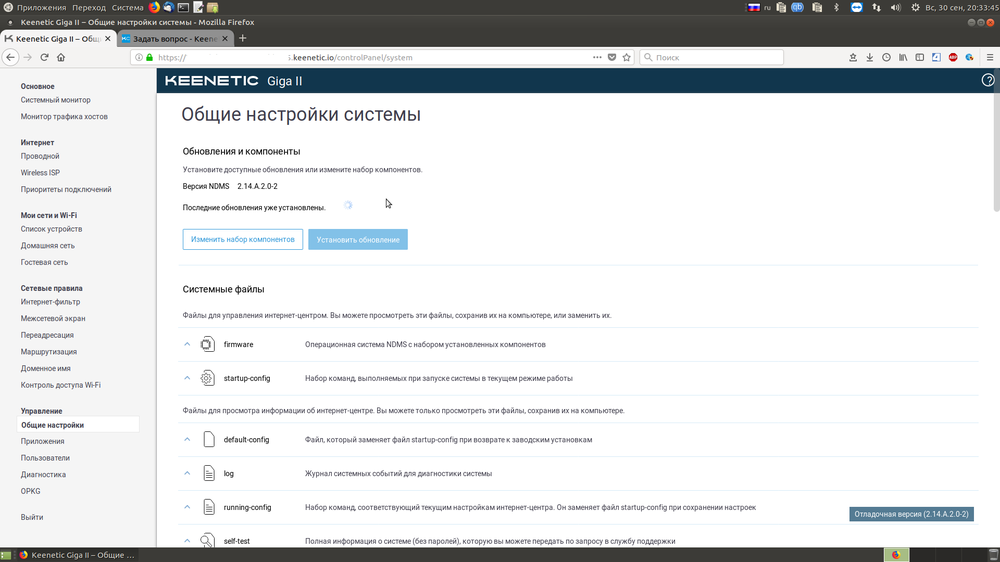
Task: Open 'Маршрутизация' sidebar item
Action: click(48, 351)
